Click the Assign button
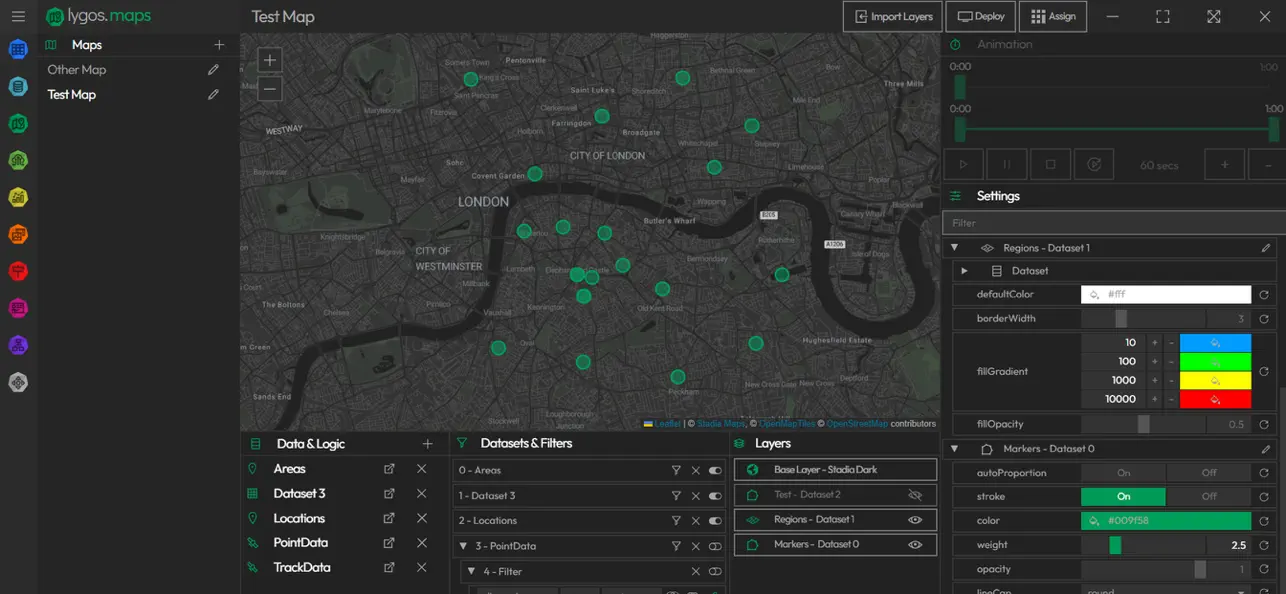1286x594 pixels. pyautogui.click(x=1053, y=17)
